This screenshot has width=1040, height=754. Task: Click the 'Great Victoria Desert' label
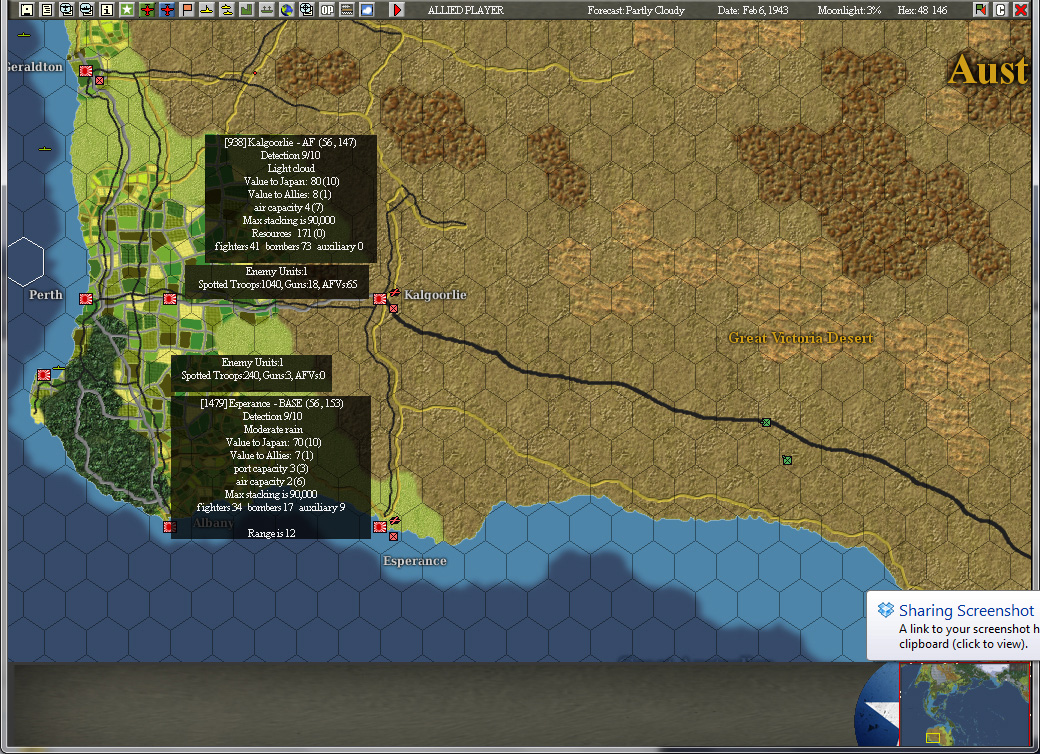(x=801, y=338)
